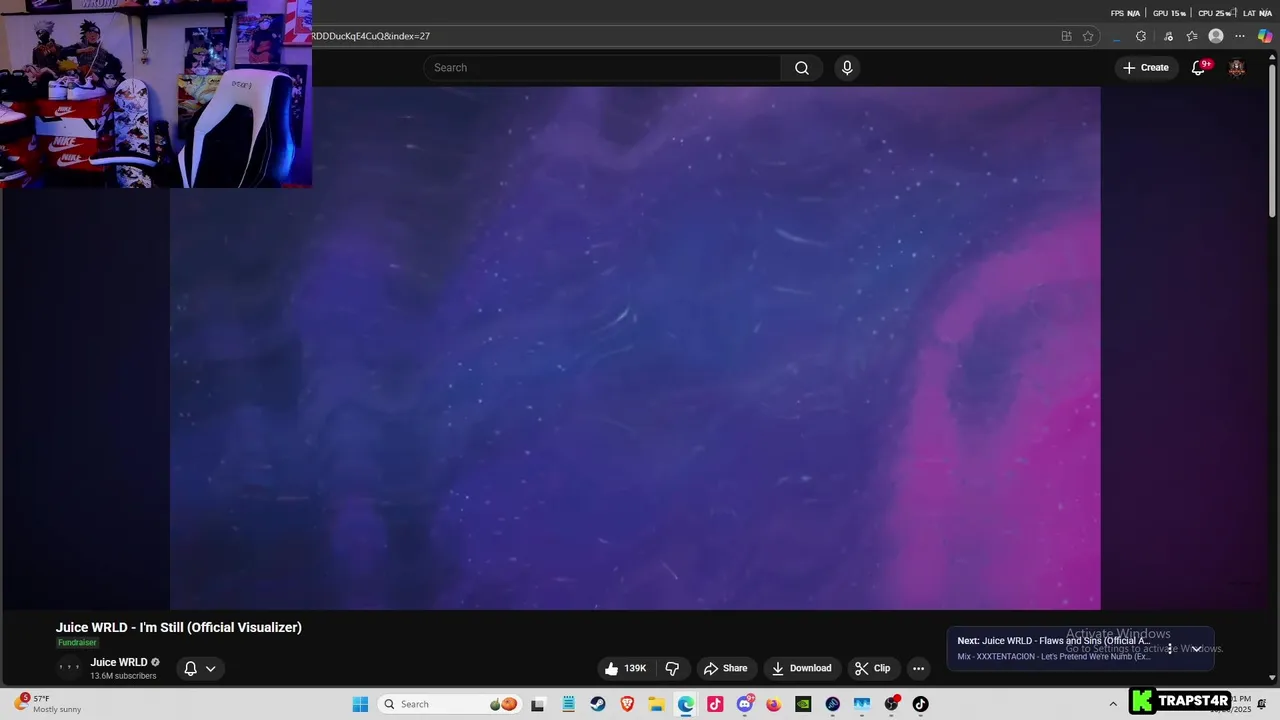Click the Windows taskbar Search box
1280x720 pixels.
(x=449, y=704)
